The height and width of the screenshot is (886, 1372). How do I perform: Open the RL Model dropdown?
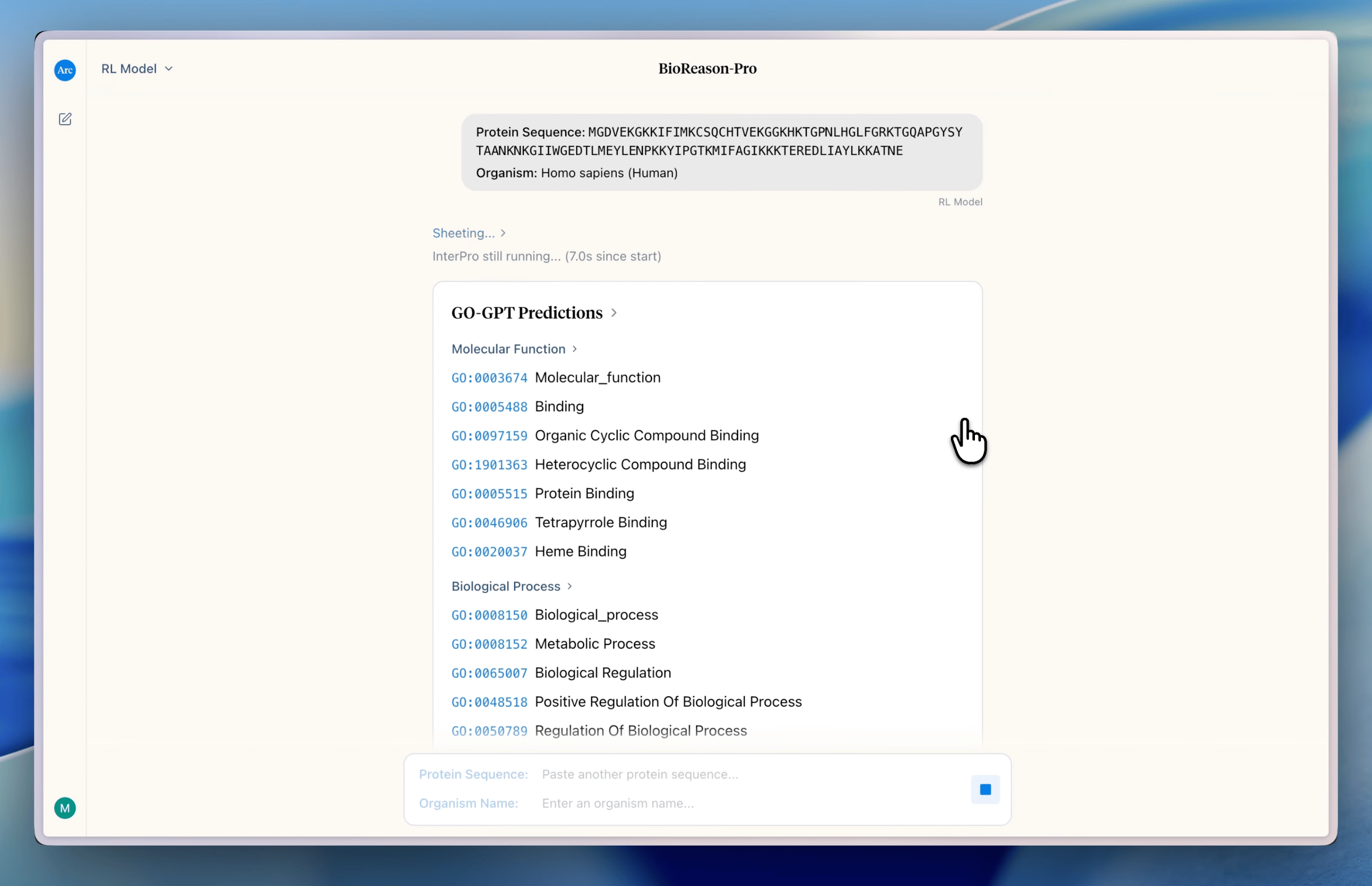tap(137, 68)
